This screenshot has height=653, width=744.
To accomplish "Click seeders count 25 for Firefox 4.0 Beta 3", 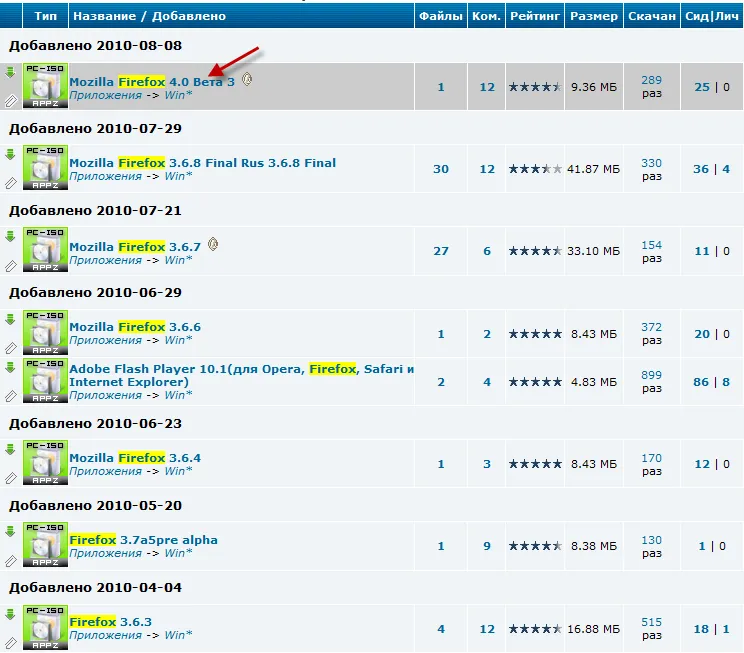I will pyautogui.click(x=702, y=87).
